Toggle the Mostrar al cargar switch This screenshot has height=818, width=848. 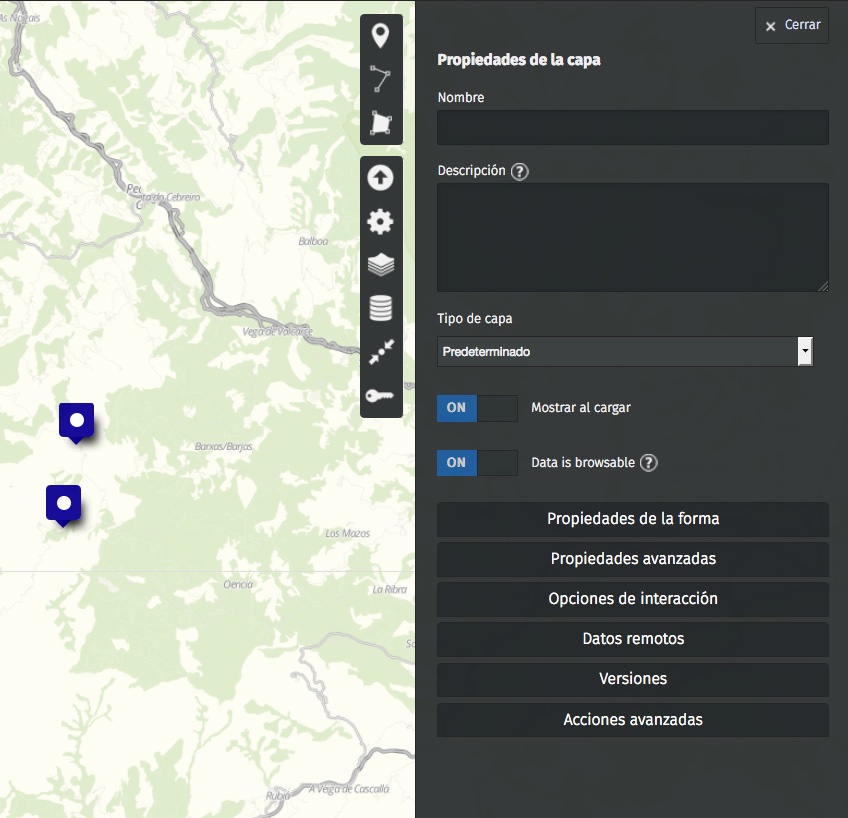(477, 408)
